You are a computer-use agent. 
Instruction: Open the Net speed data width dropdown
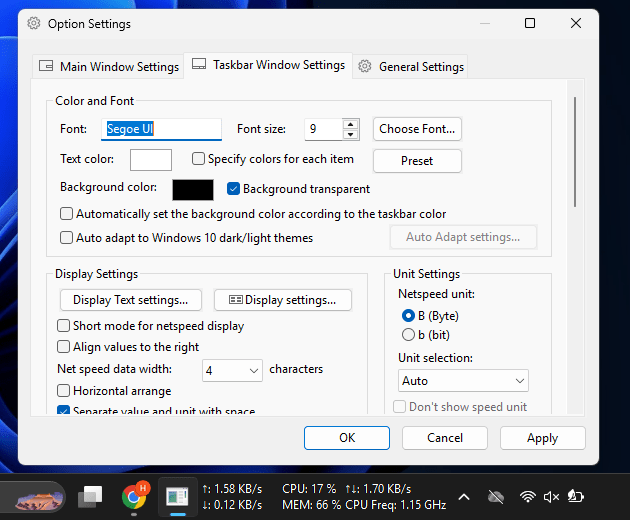coord(231,370)
